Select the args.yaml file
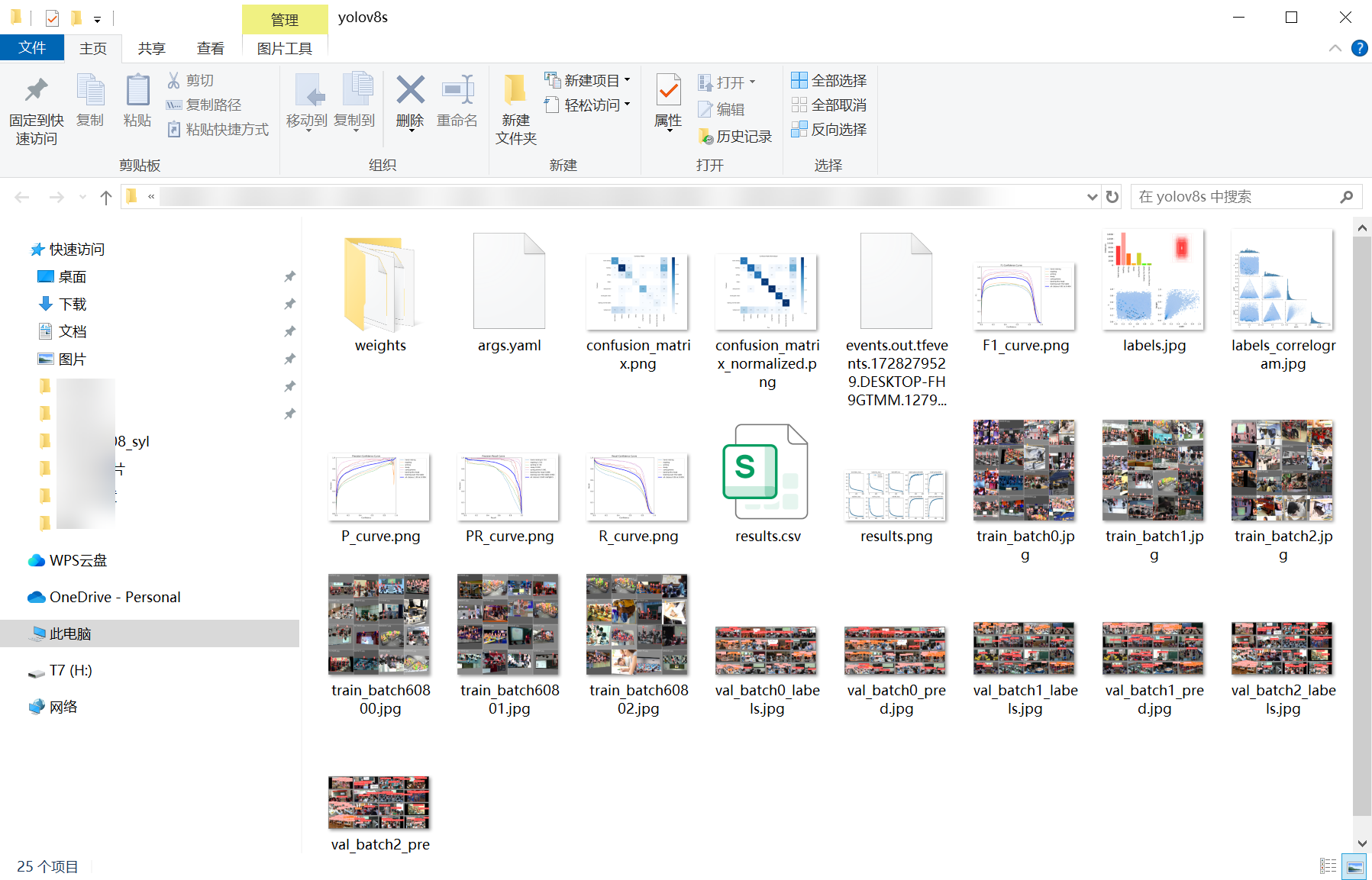Viewport: 1372px width, 880px height. pyautogui.click(x=509, y=295)
